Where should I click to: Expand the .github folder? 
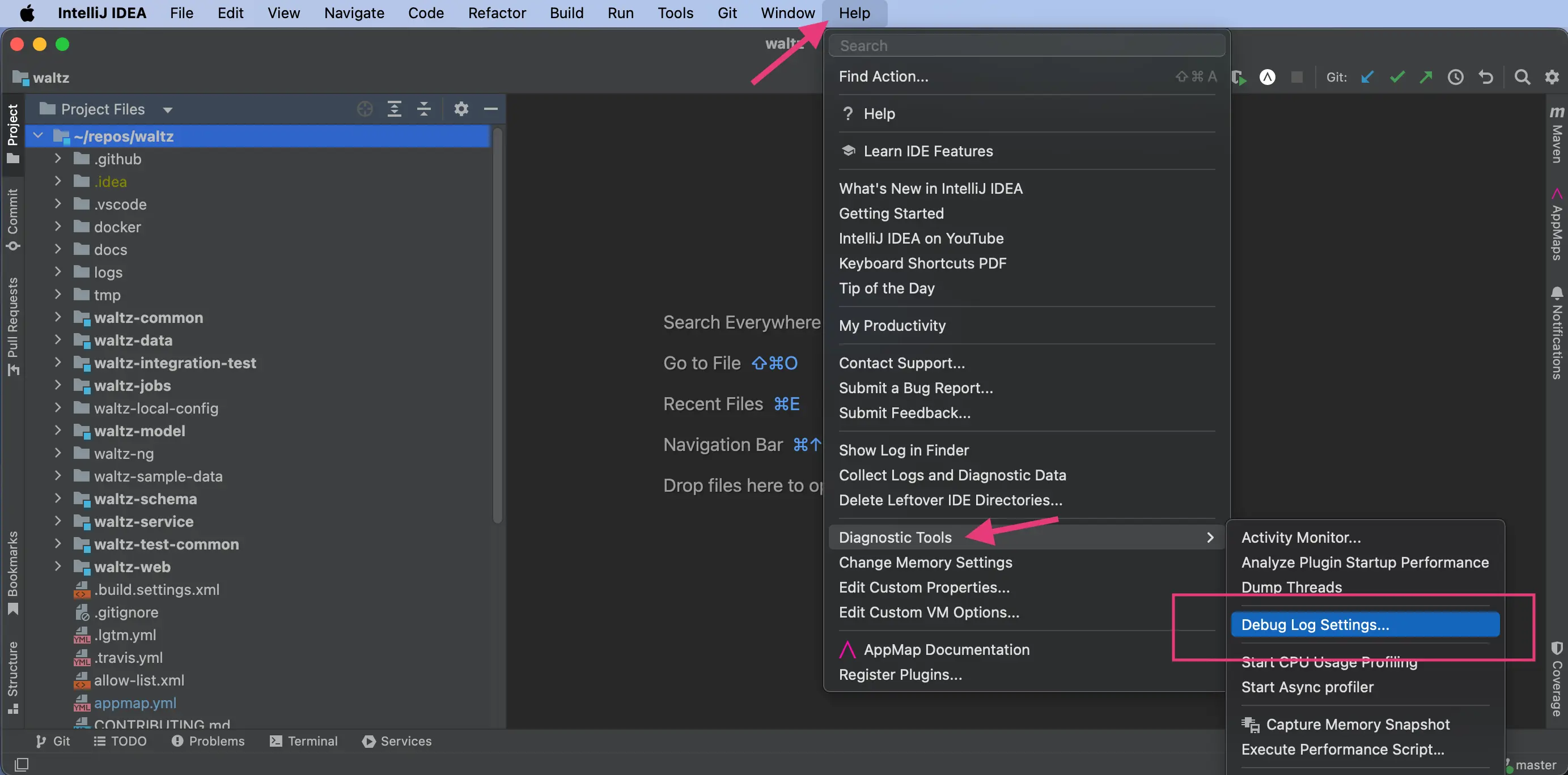[x=58, y=158]
